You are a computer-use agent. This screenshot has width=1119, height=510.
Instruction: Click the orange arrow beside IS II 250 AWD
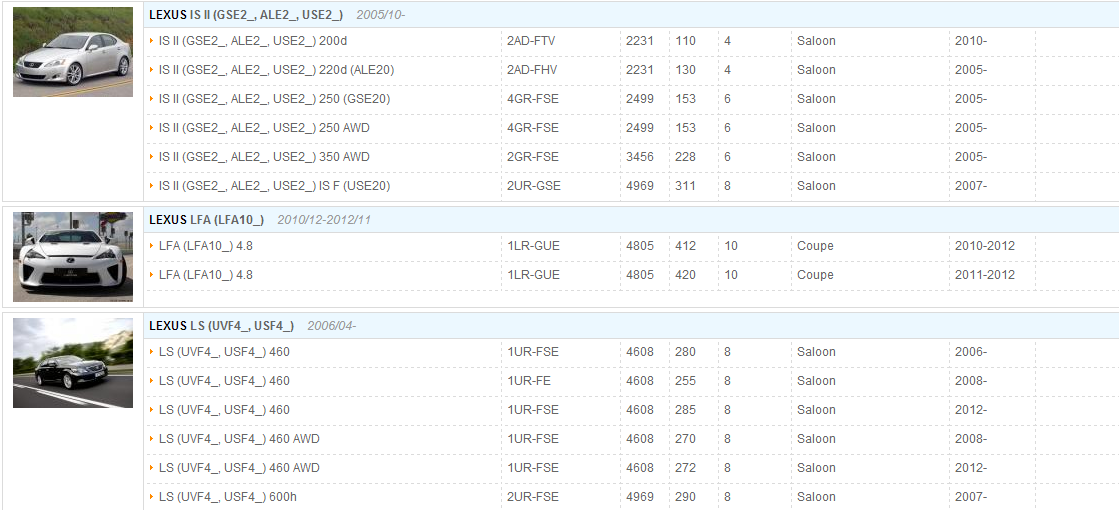(x=152, y=127)
